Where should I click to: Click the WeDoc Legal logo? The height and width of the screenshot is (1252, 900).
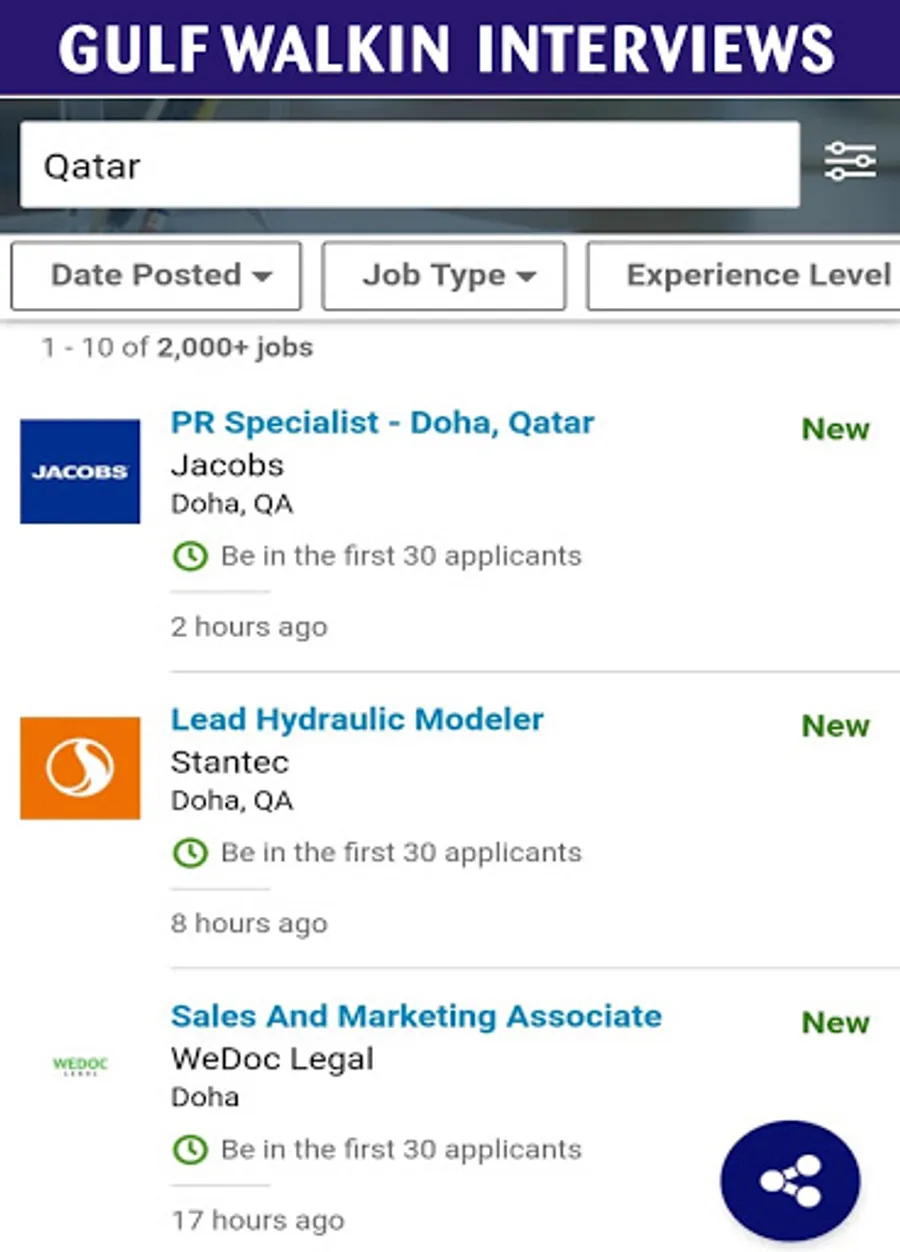click(x=80, y=1065)
